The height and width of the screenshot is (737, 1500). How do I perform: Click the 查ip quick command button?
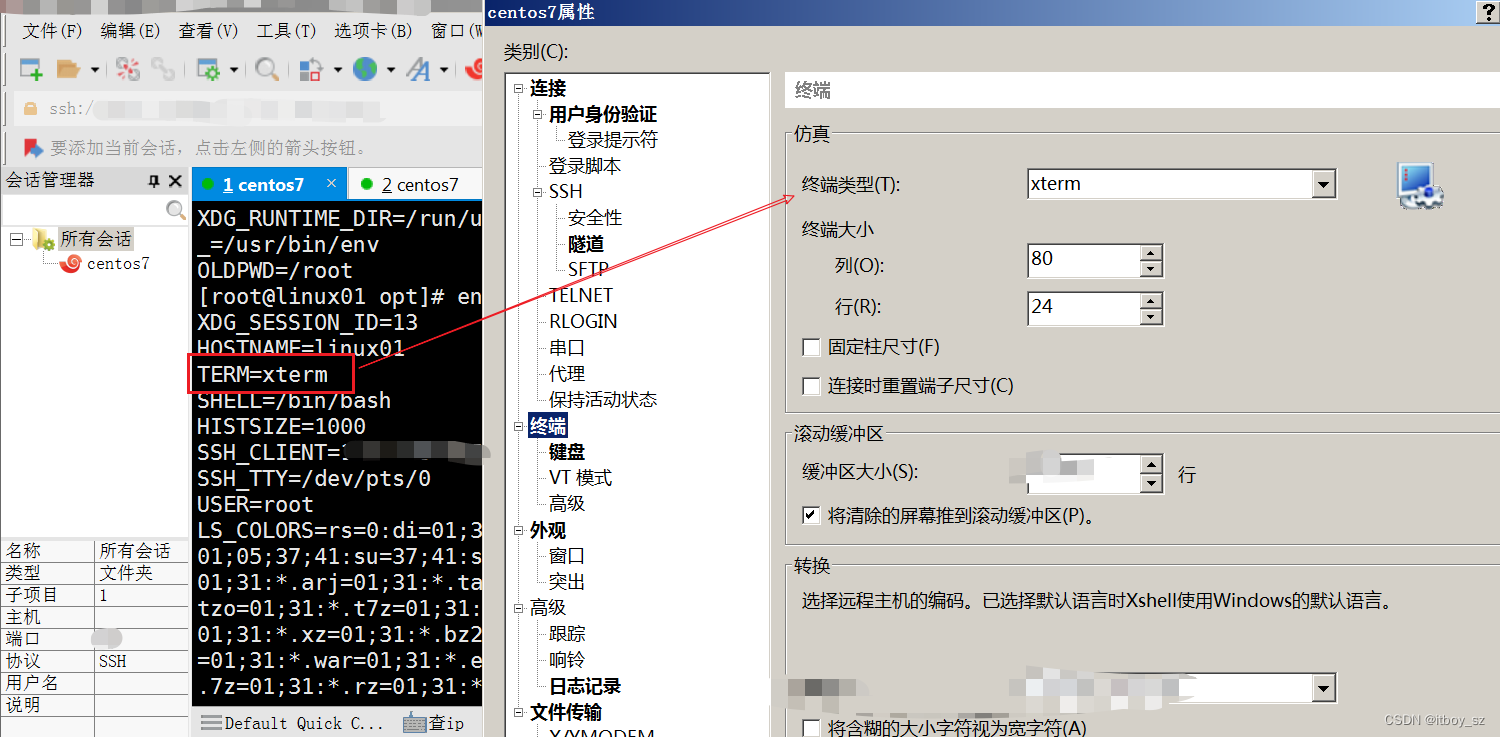(434, 722)
